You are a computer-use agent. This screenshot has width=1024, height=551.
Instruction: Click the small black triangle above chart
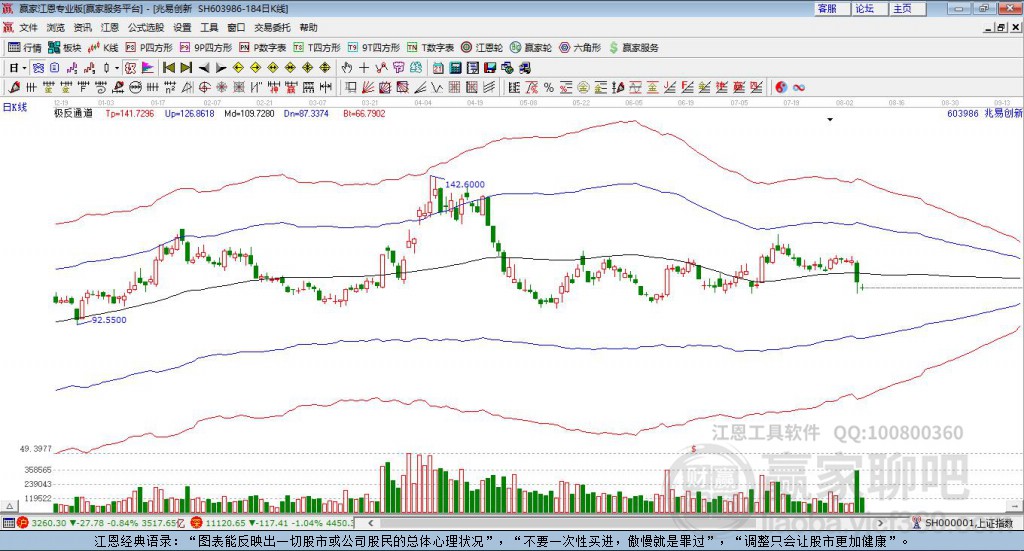(829, 120)
